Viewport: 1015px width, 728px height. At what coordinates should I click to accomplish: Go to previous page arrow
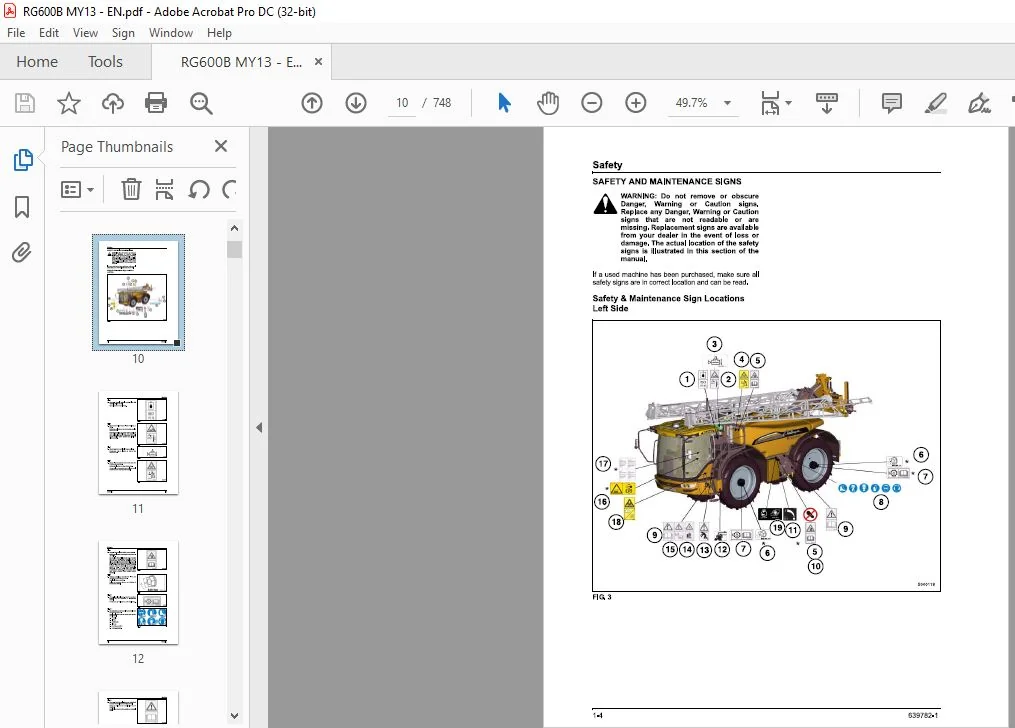click(x=311, y=103)
